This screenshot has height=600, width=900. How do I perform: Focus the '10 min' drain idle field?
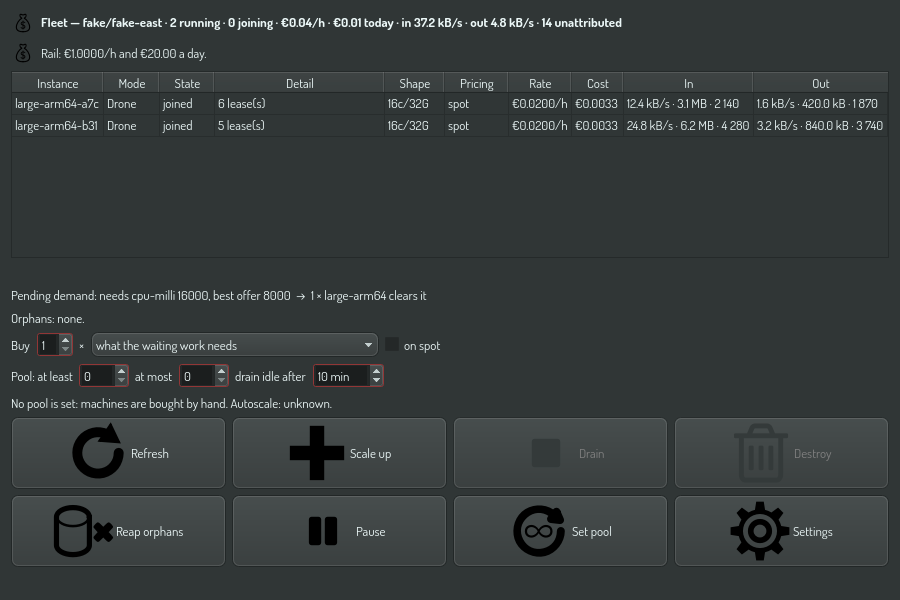pyautogui.click(x=342, y=376)
